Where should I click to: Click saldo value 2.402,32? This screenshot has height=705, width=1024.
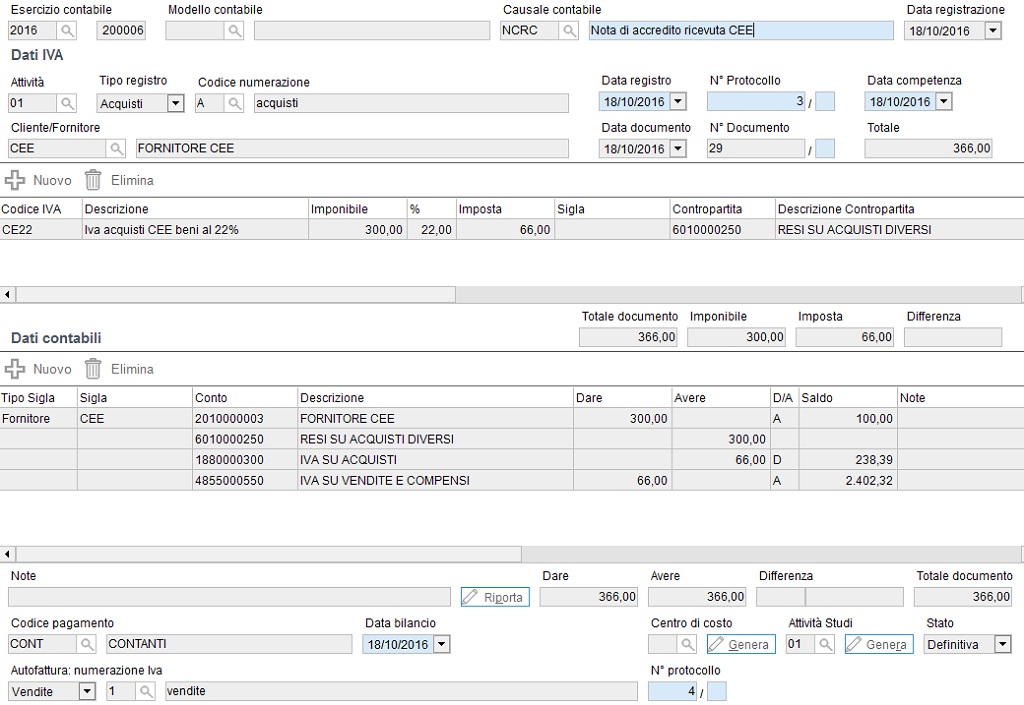tap(848, 481)
